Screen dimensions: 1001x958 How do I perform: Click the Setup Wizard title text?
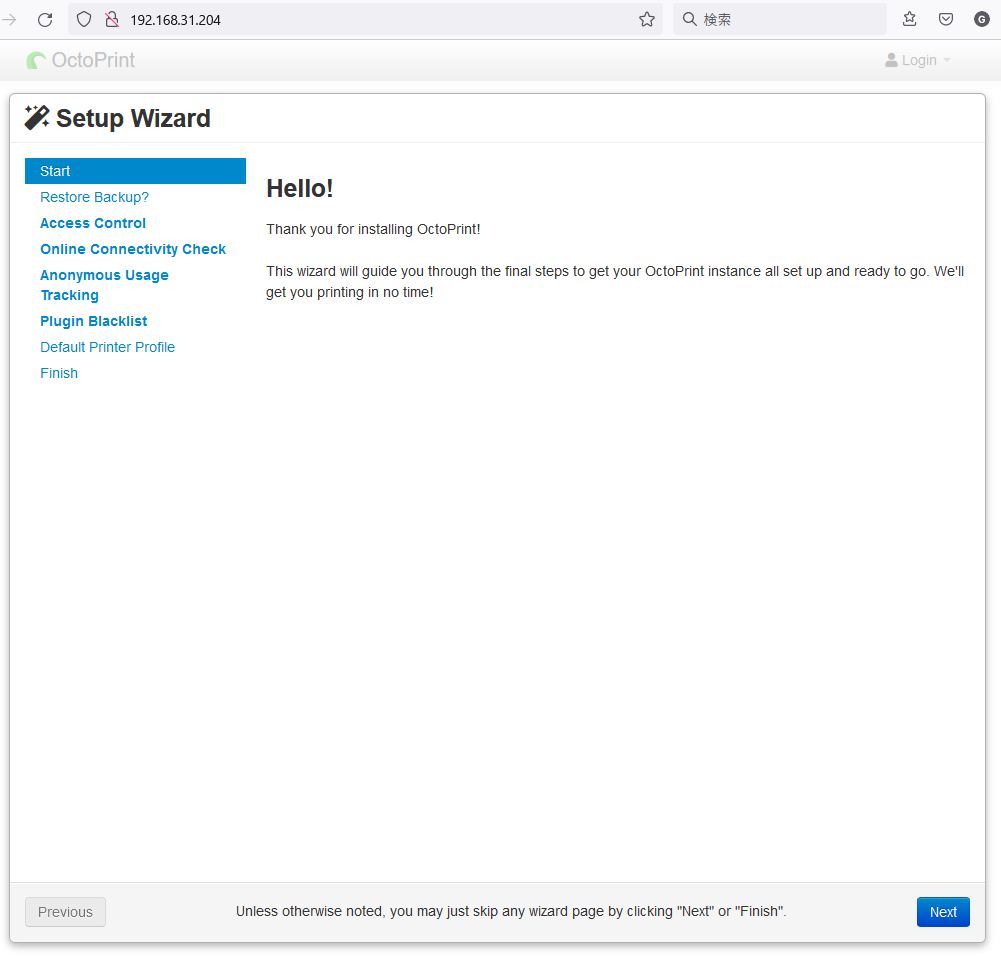point(133,118)
